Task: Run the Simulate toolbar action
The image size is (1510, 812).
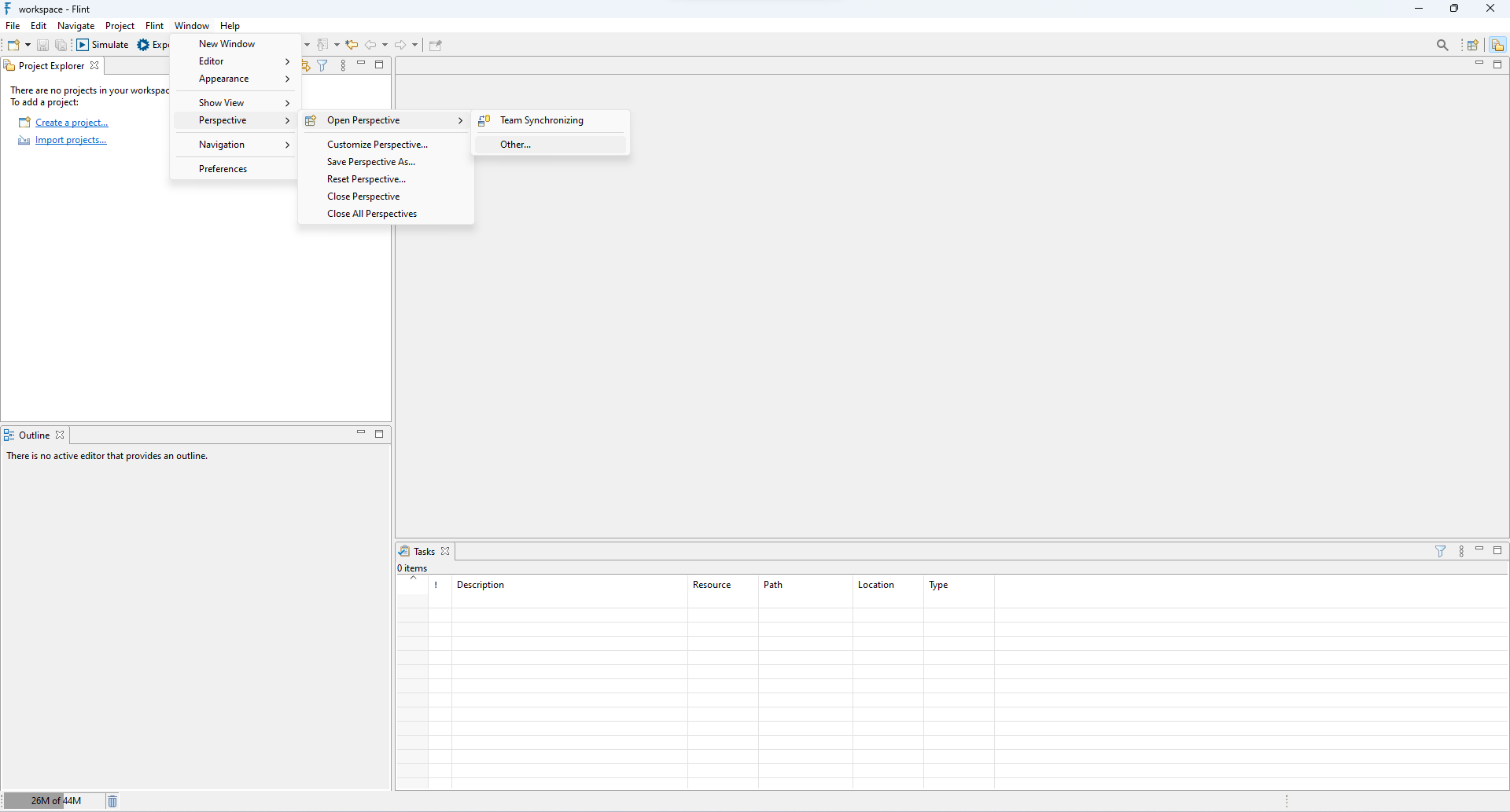Action: (x=102, y=45)
